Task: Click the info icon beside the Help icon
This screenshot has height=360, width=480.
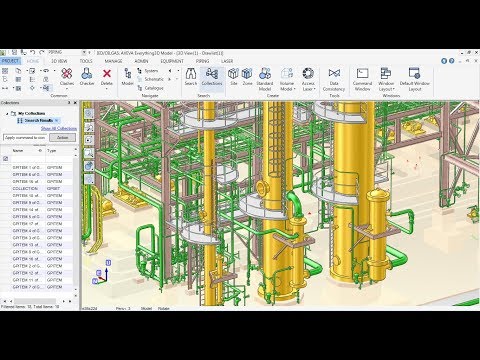Action: click(x=444, y=61)
